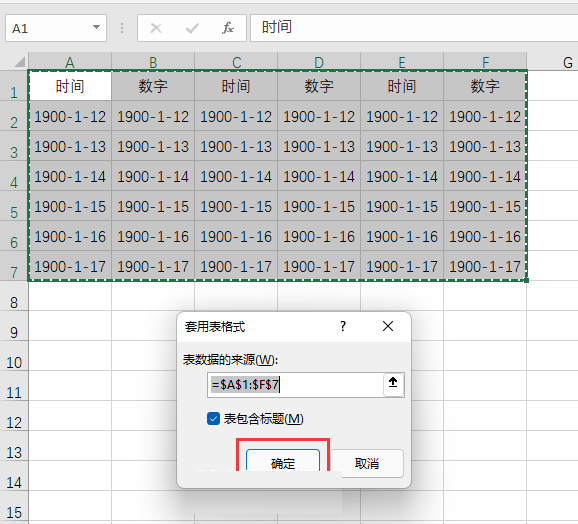This screenshot has height=524, width=578.
Task: Click the formula bar cancel X icon
Action: 156,28
